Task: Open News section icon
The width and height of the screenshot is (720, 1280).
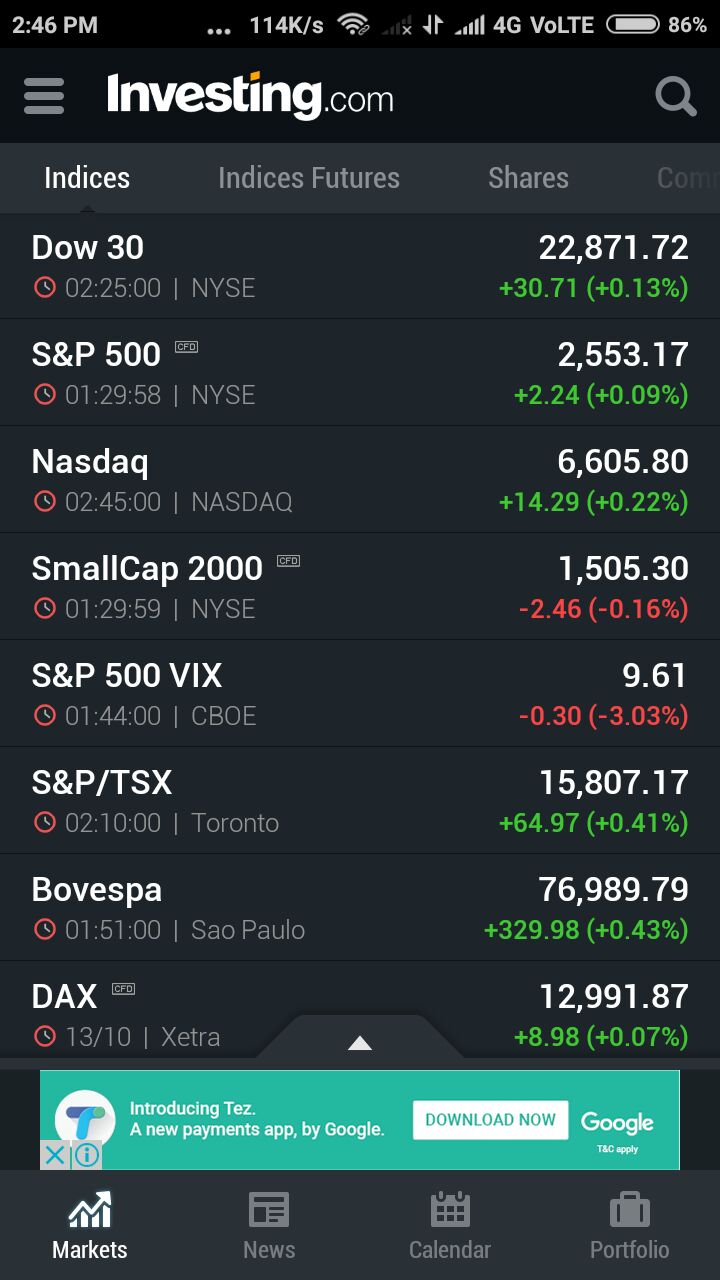Action: click(x=269, y=1210)
